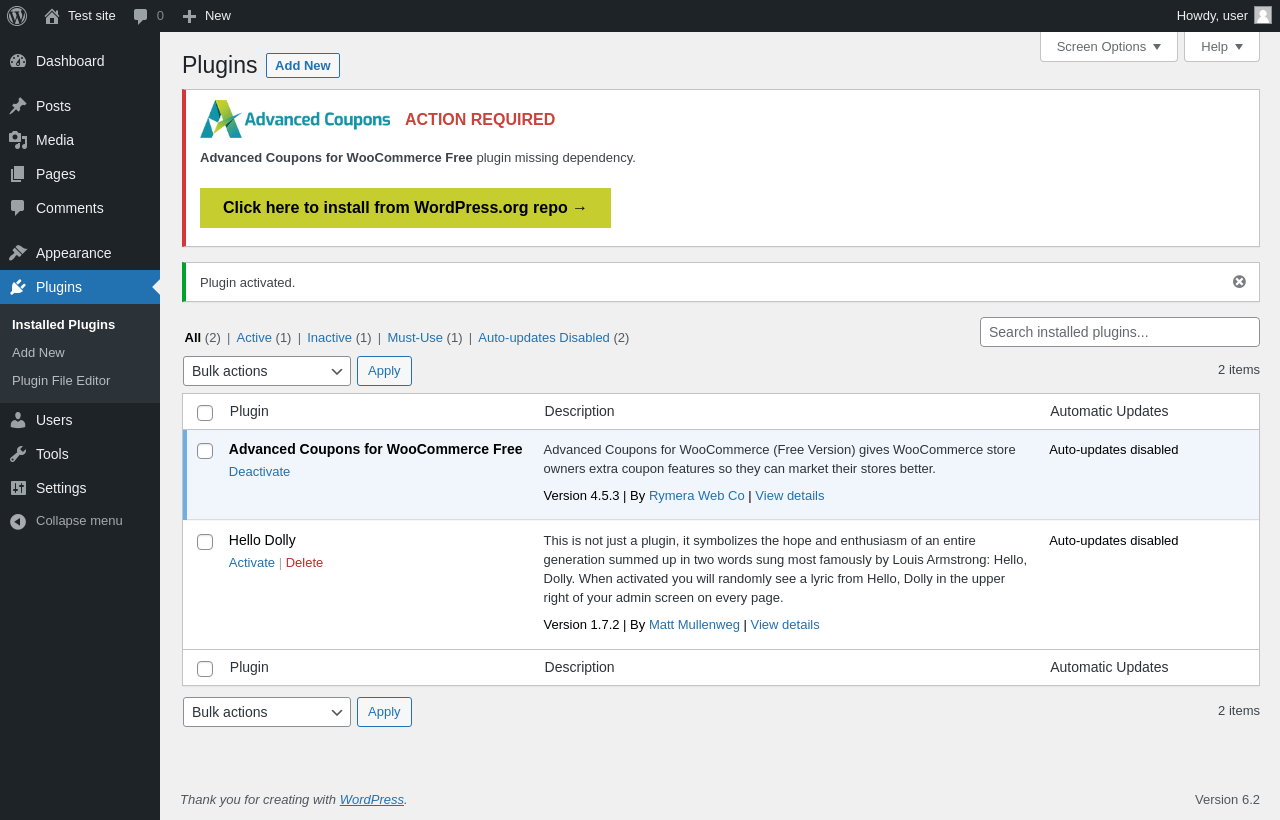Click the WordPress logo icon in admin bar
1280x820 pixels.
click(x=17, y=16)
